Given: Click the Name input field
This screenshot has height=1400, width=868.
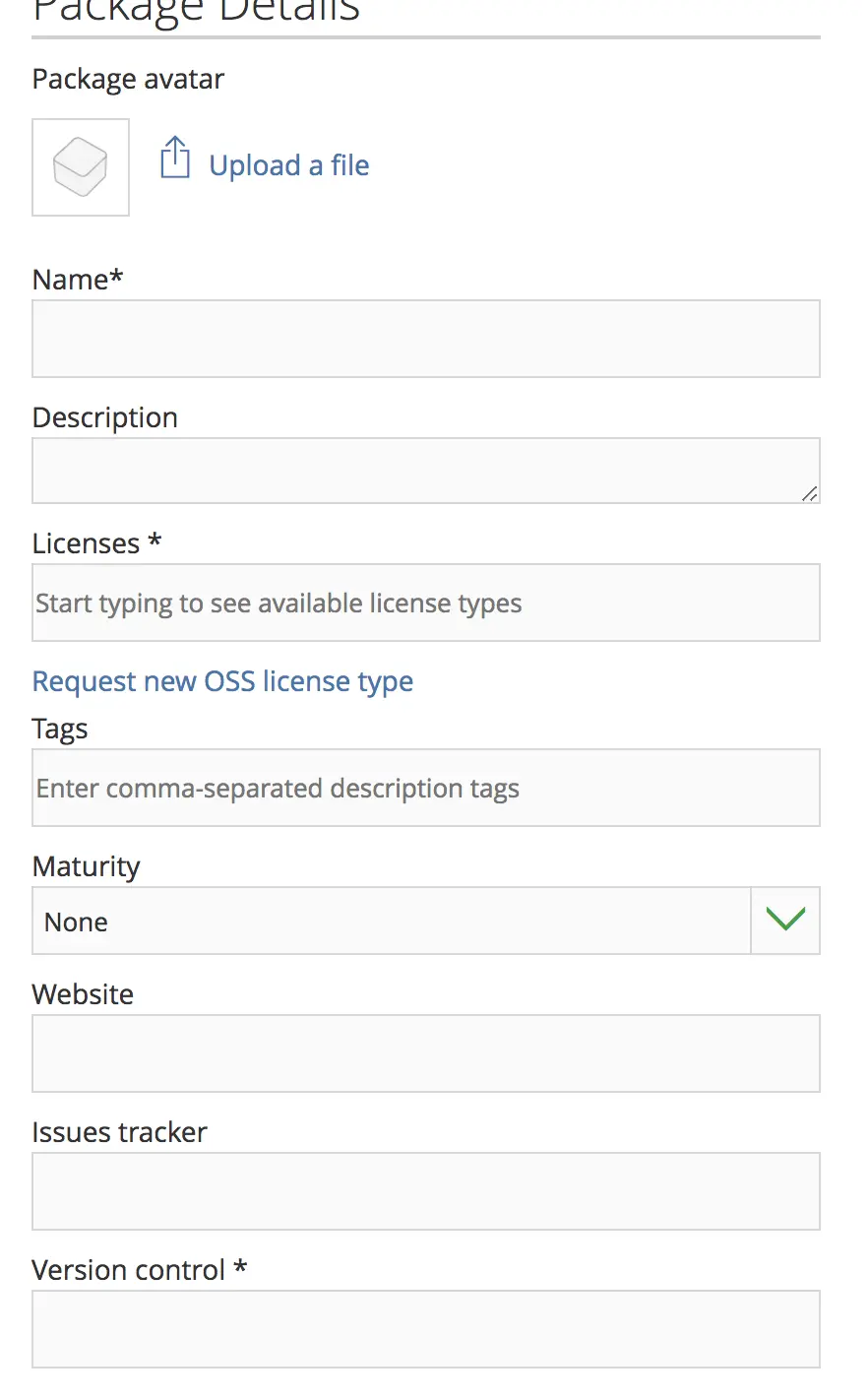Looking at the screenshot, I should click(x=425, y=338).
